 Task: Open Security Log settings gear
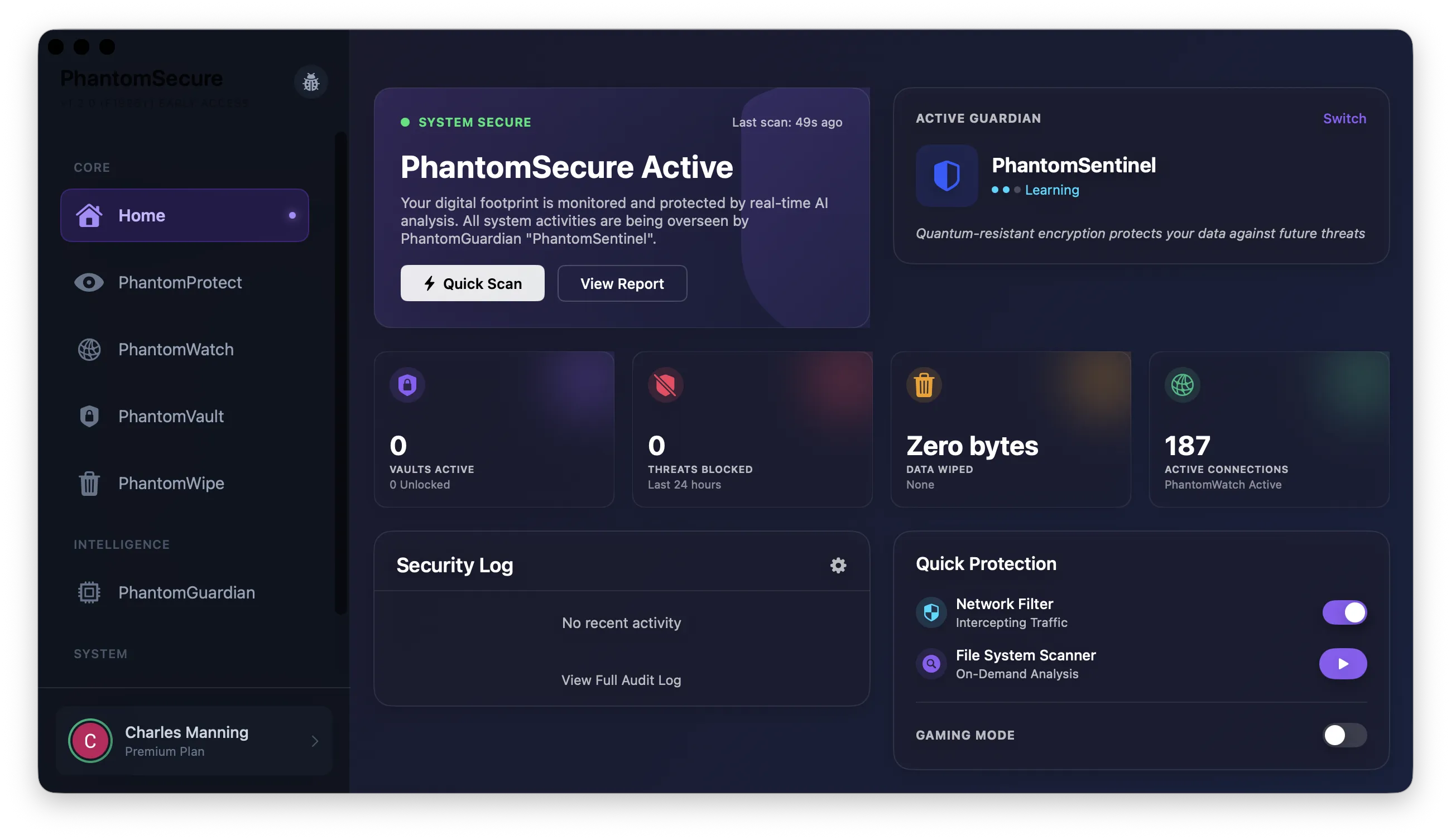point(838,565)
